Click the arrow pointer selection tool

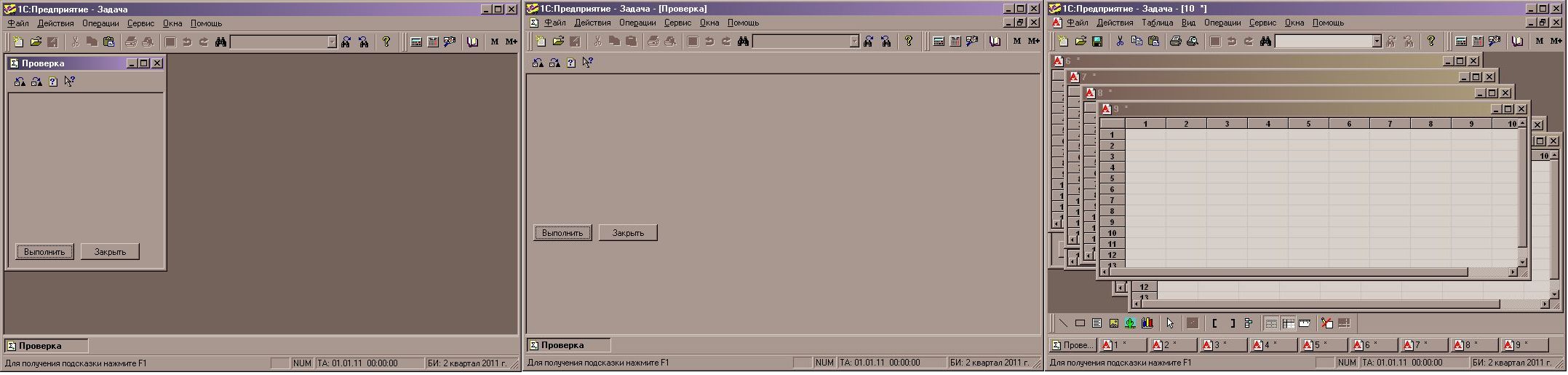pos(1170,323)
